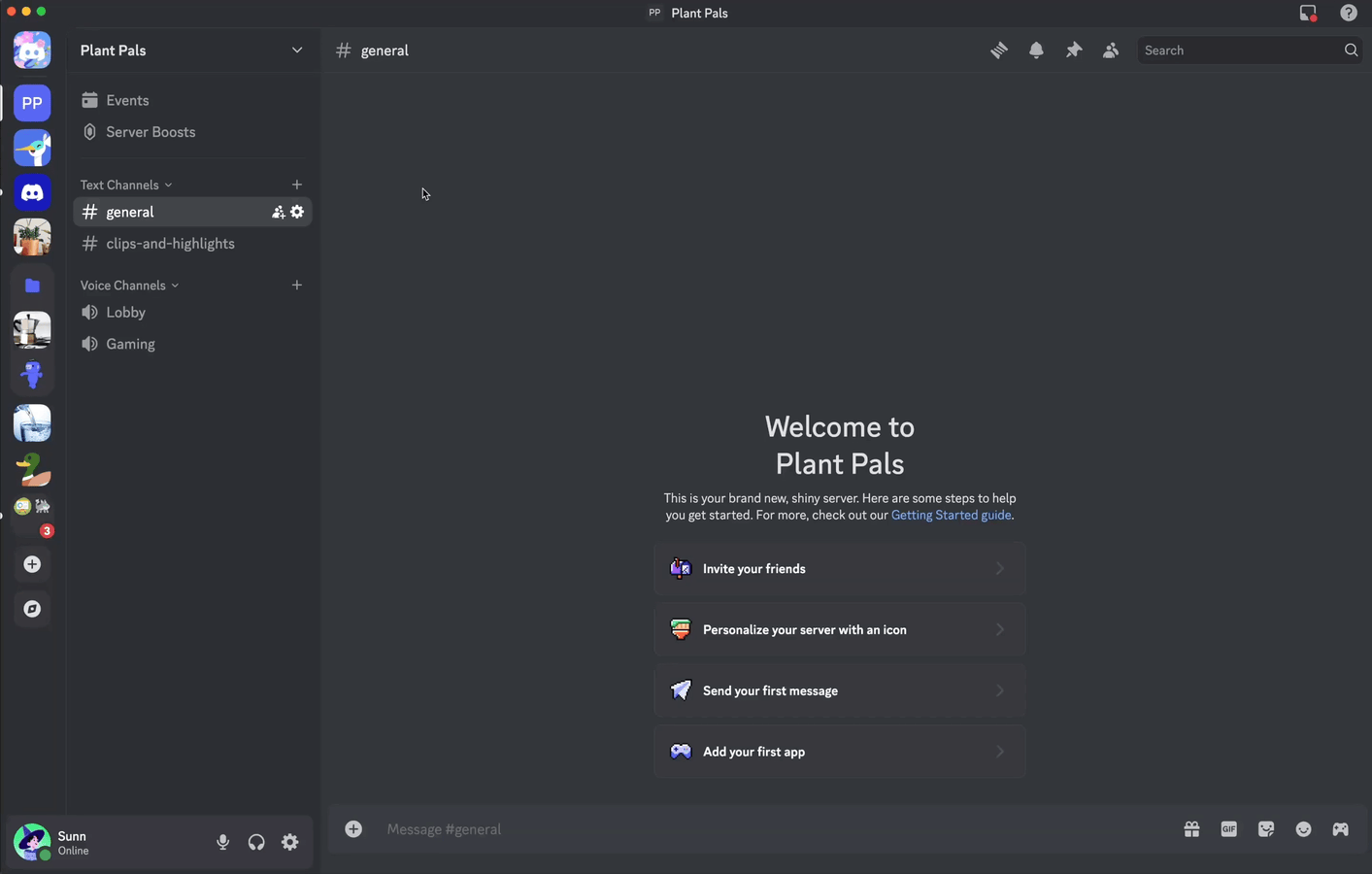
Task: Open User Settings gear
Action: (x=290, y=843)
